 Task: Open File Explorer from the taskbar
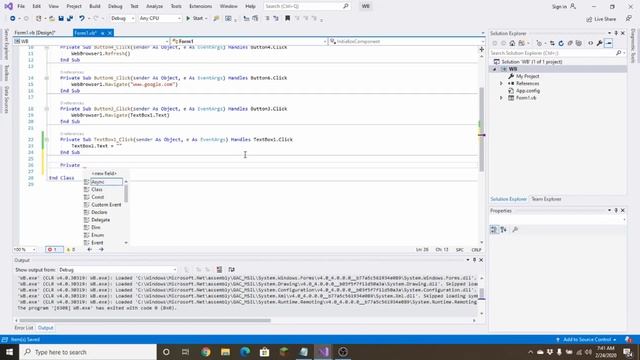click(x=225, y=352)
